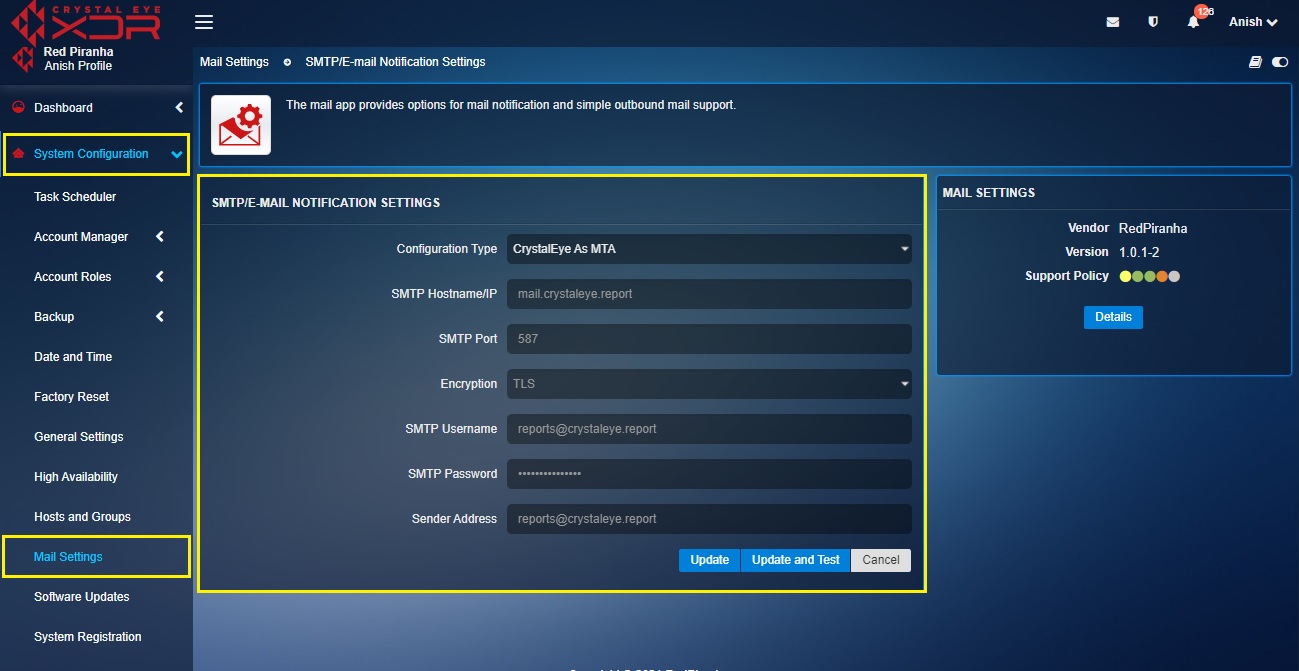Open System Registration page

click(x=88, y=637)
